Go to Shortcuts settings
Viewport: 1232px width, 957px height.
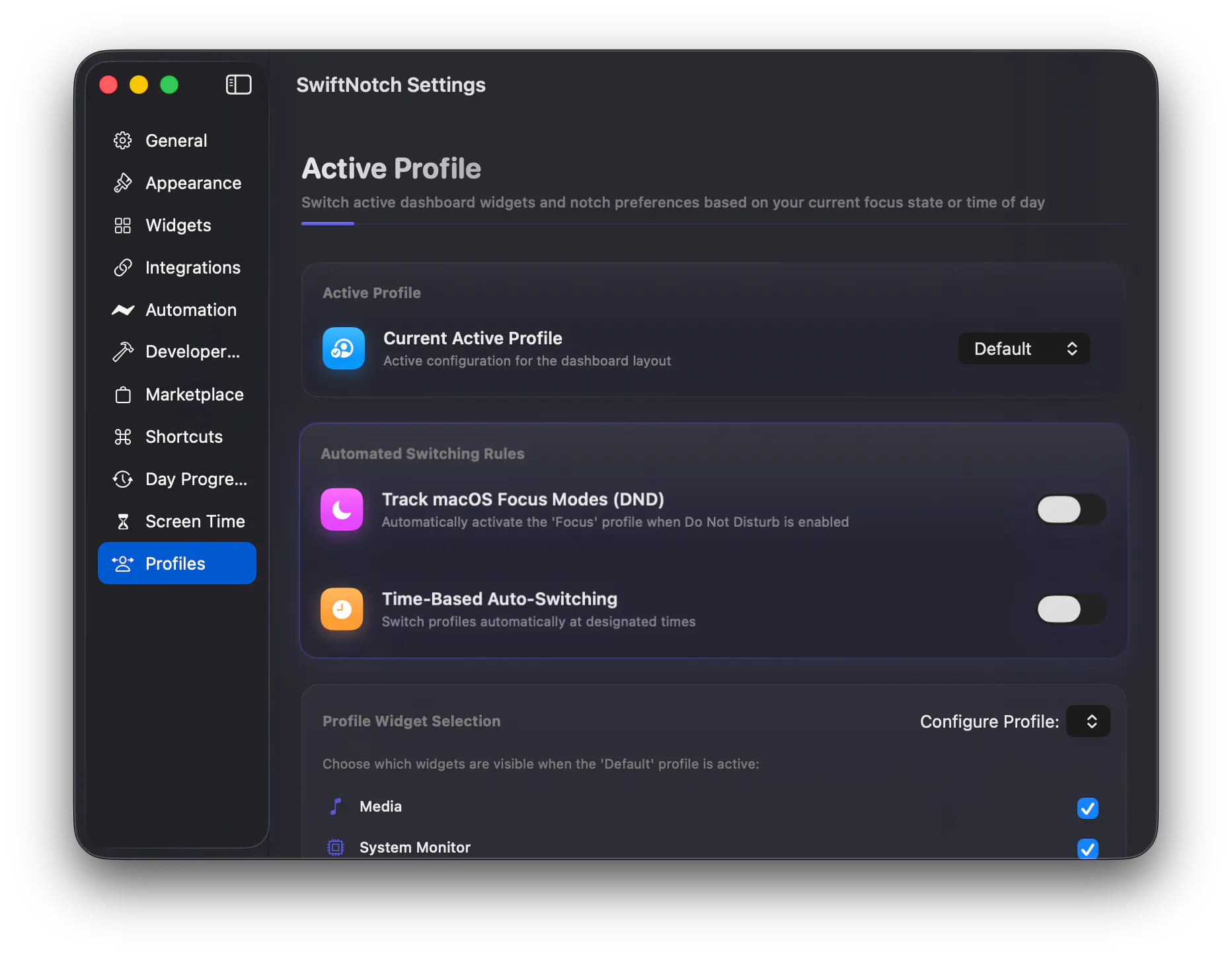pos(177,437)
